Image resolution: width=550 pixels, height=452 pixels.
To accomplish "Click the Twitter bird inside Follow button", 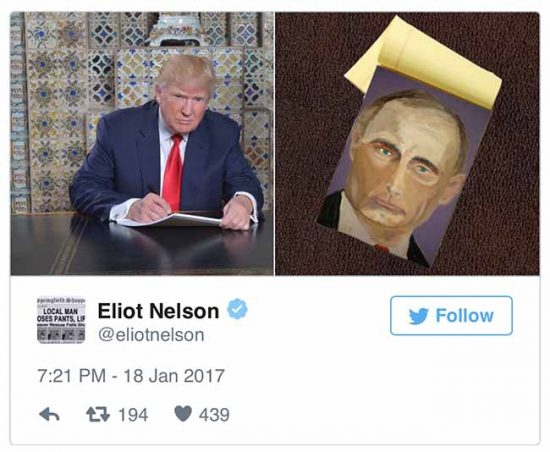I will pos(418,316).
